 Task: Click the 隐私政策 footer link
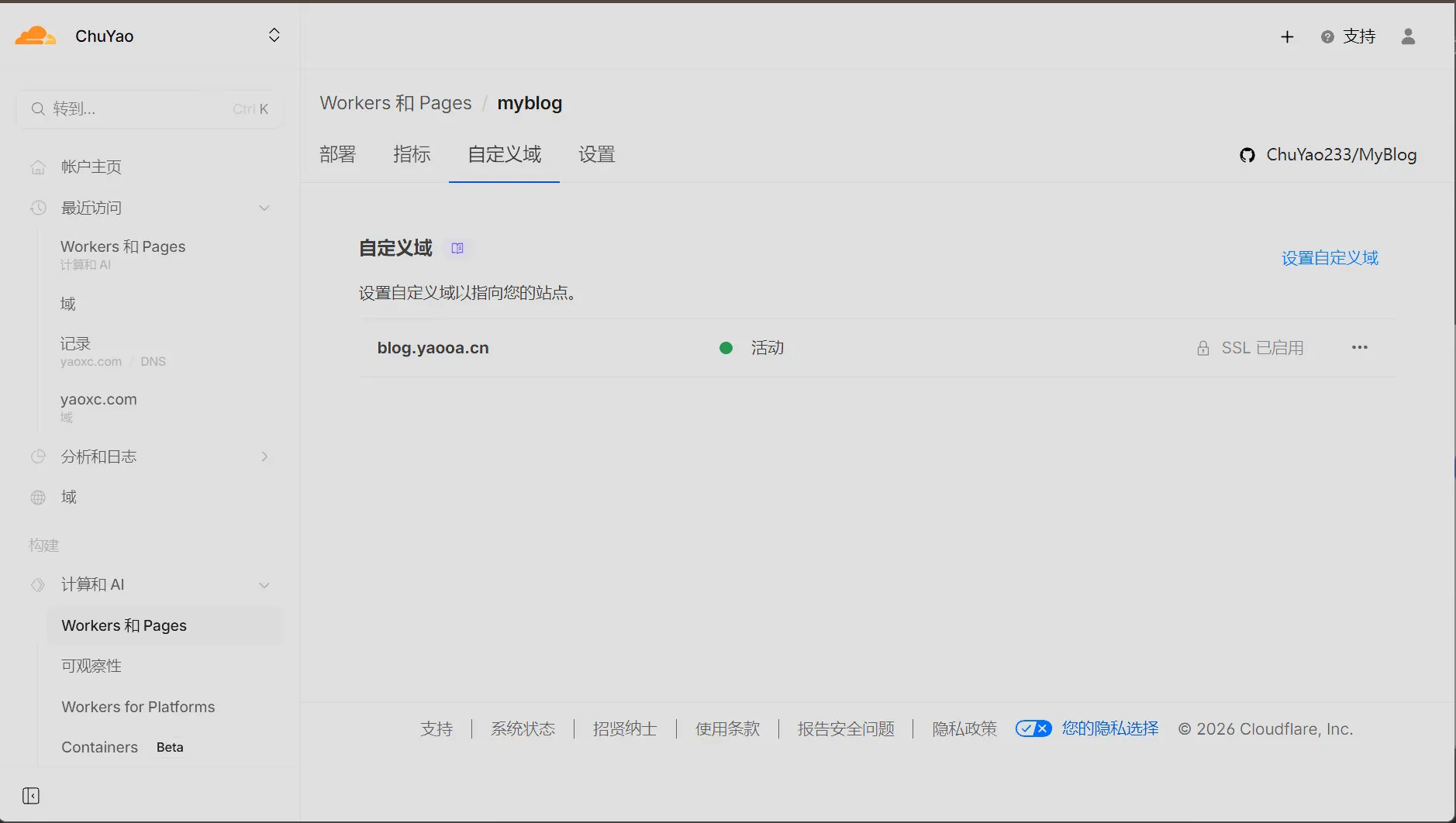(x=964, y=729)
